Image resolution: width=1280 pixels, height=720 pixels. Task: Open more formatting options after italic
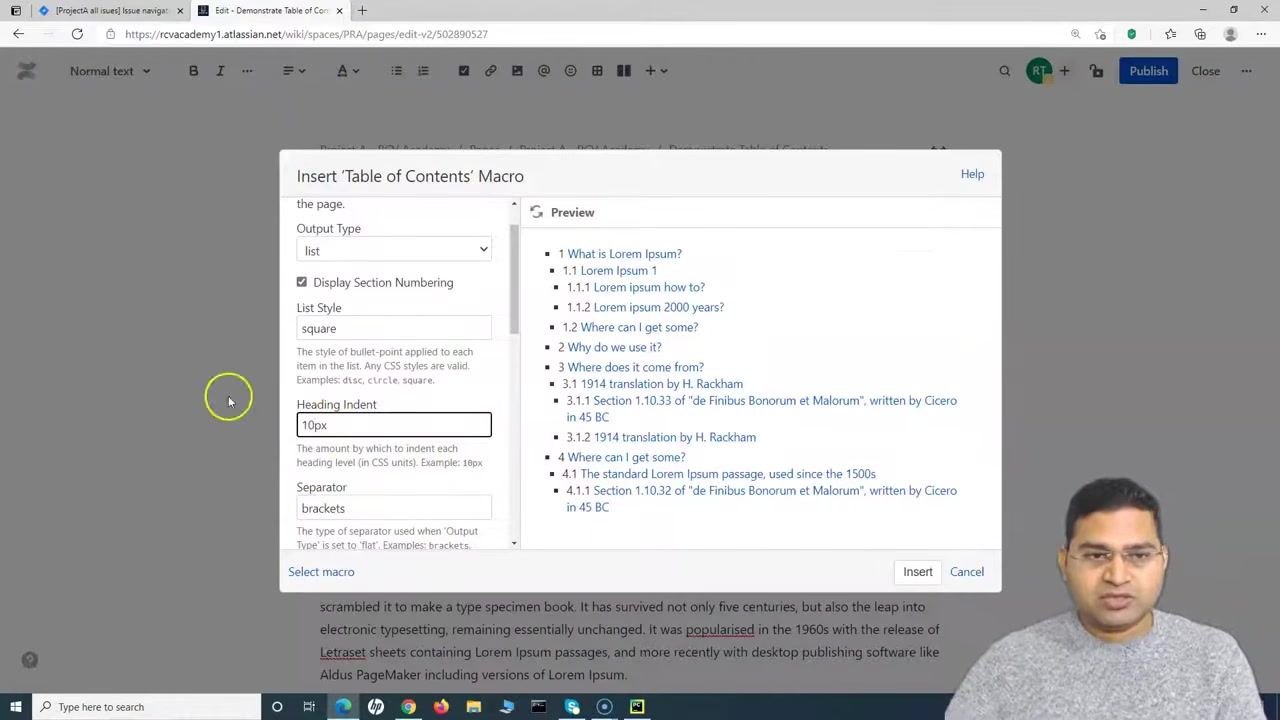[247, 71]
